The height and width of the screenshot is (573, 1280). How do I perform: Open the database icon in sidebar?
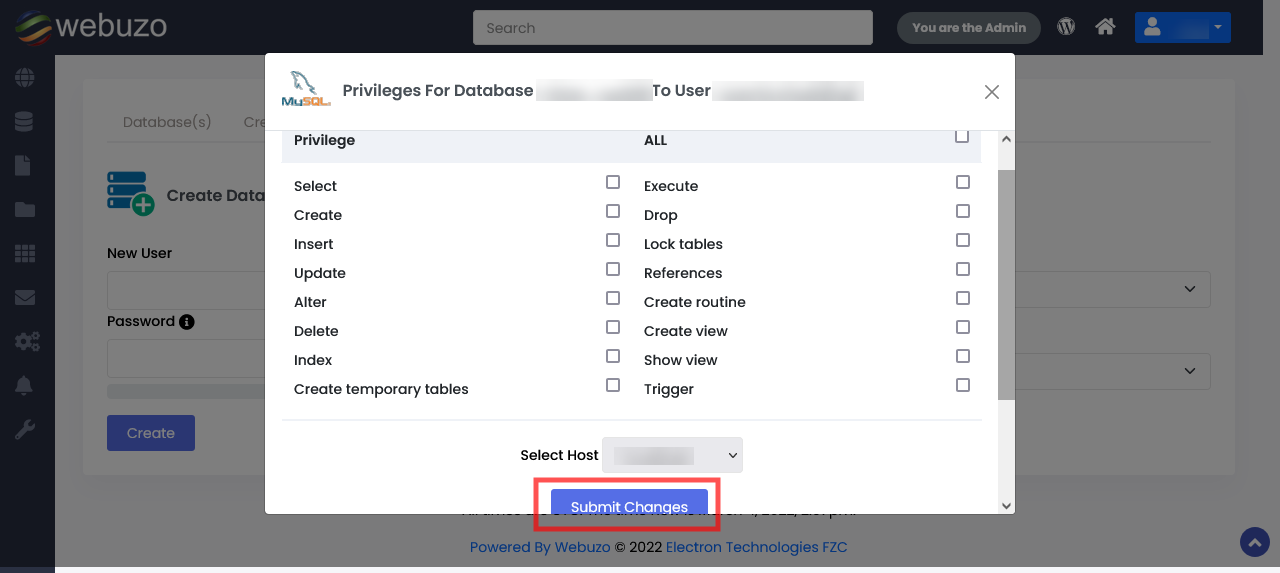point(24,121)
